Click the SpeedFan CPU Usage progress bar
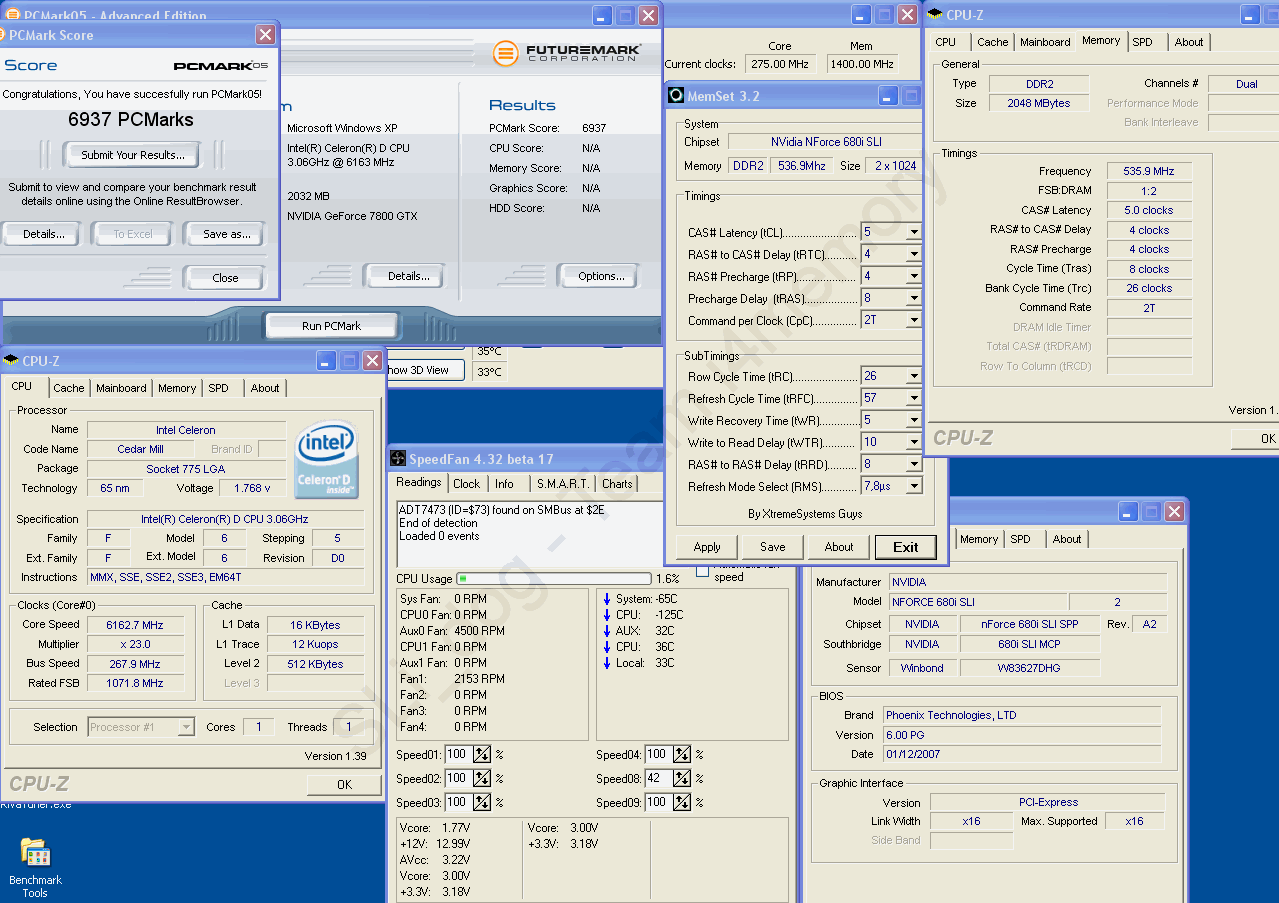The image size is (1279, 903). [x=554, y=578]
